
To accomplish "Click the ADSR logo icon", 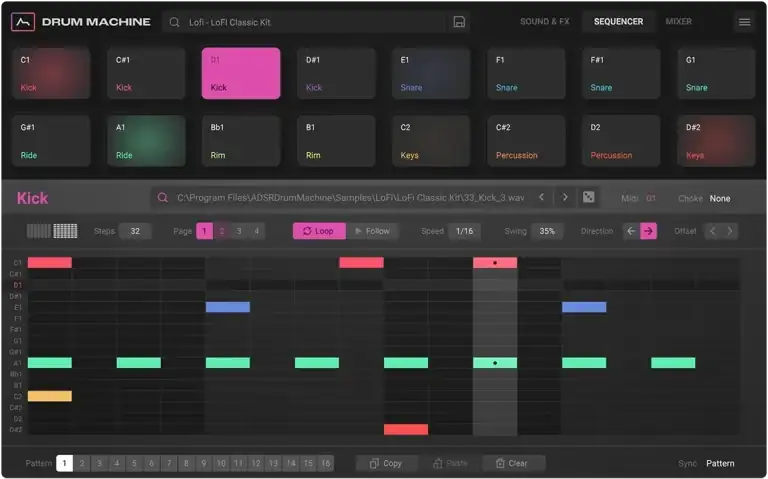I will click(23, 22).
